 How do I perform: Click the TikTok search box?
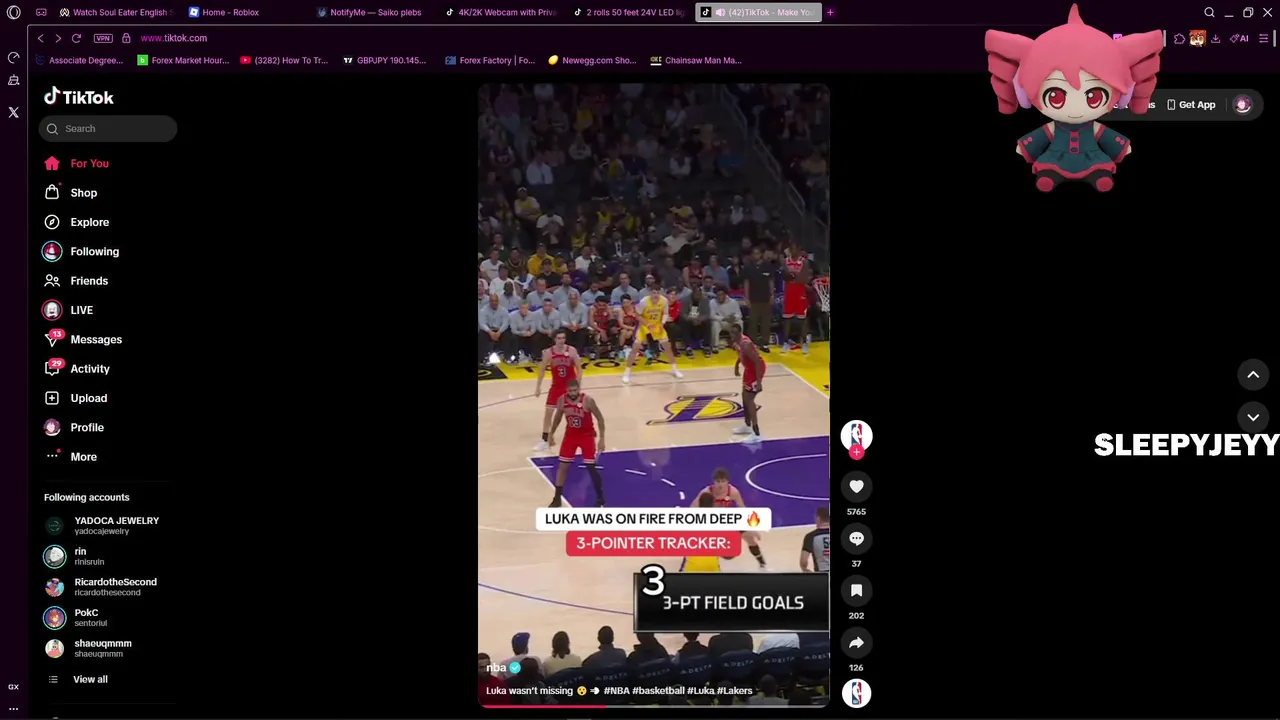[108, 128]
